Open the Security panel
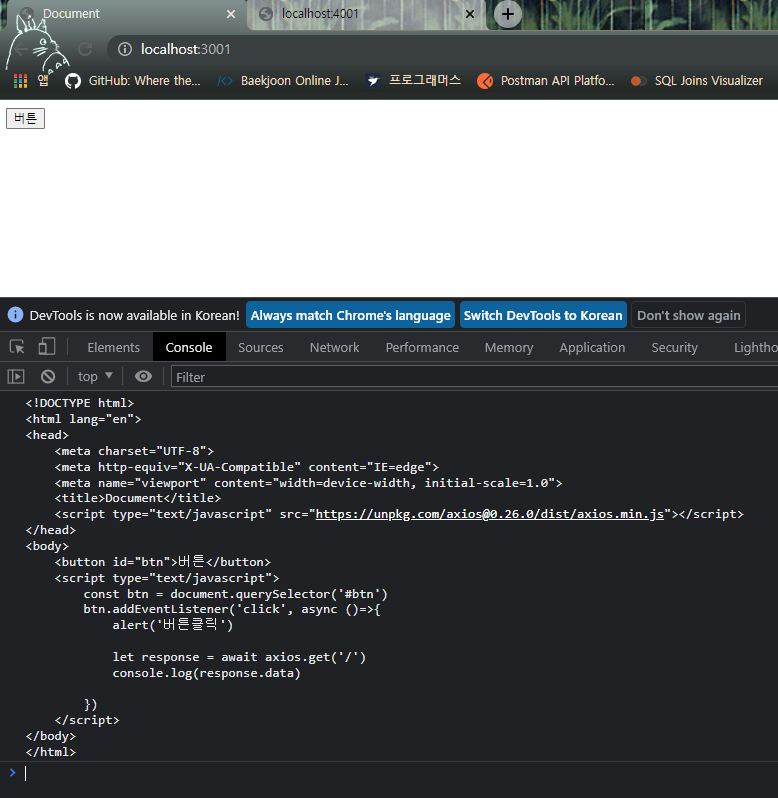This screenshot has height=798, width=778. (x=675, y=348)
